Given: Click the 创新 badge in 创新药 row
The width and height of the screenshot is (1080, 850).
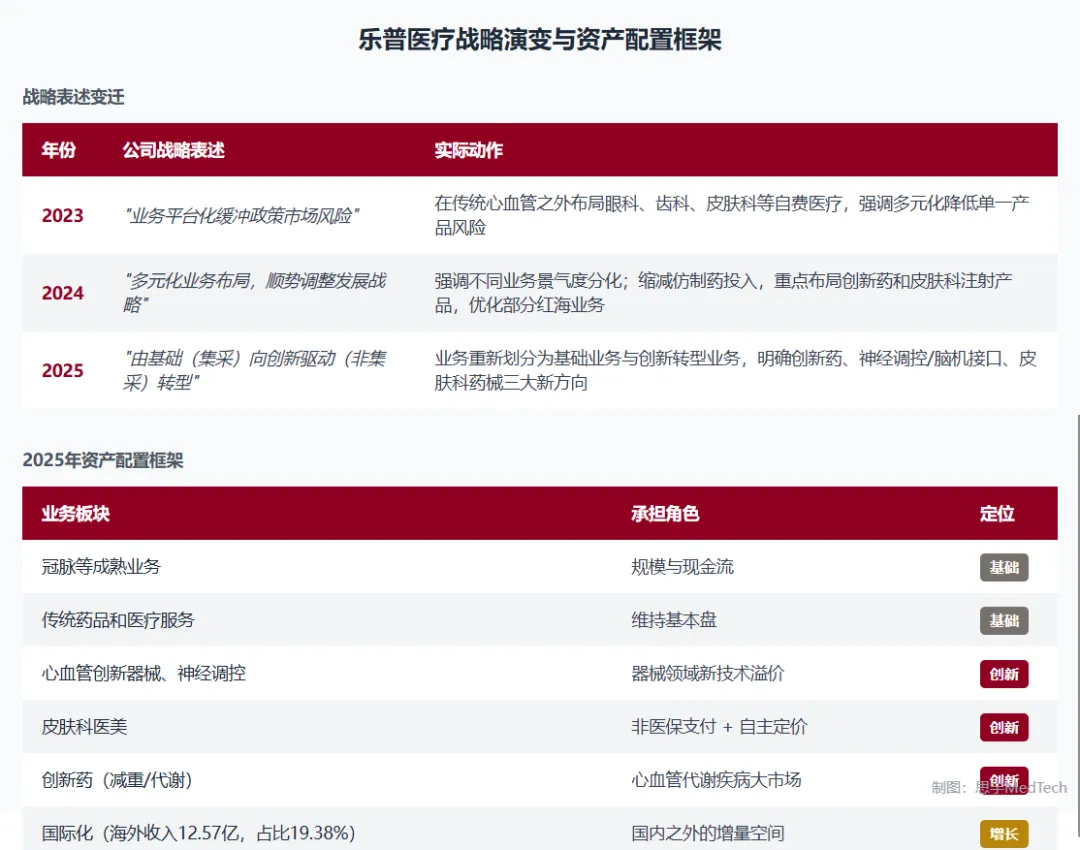Looking at the screenshot, I should [x=1004, y=780].
